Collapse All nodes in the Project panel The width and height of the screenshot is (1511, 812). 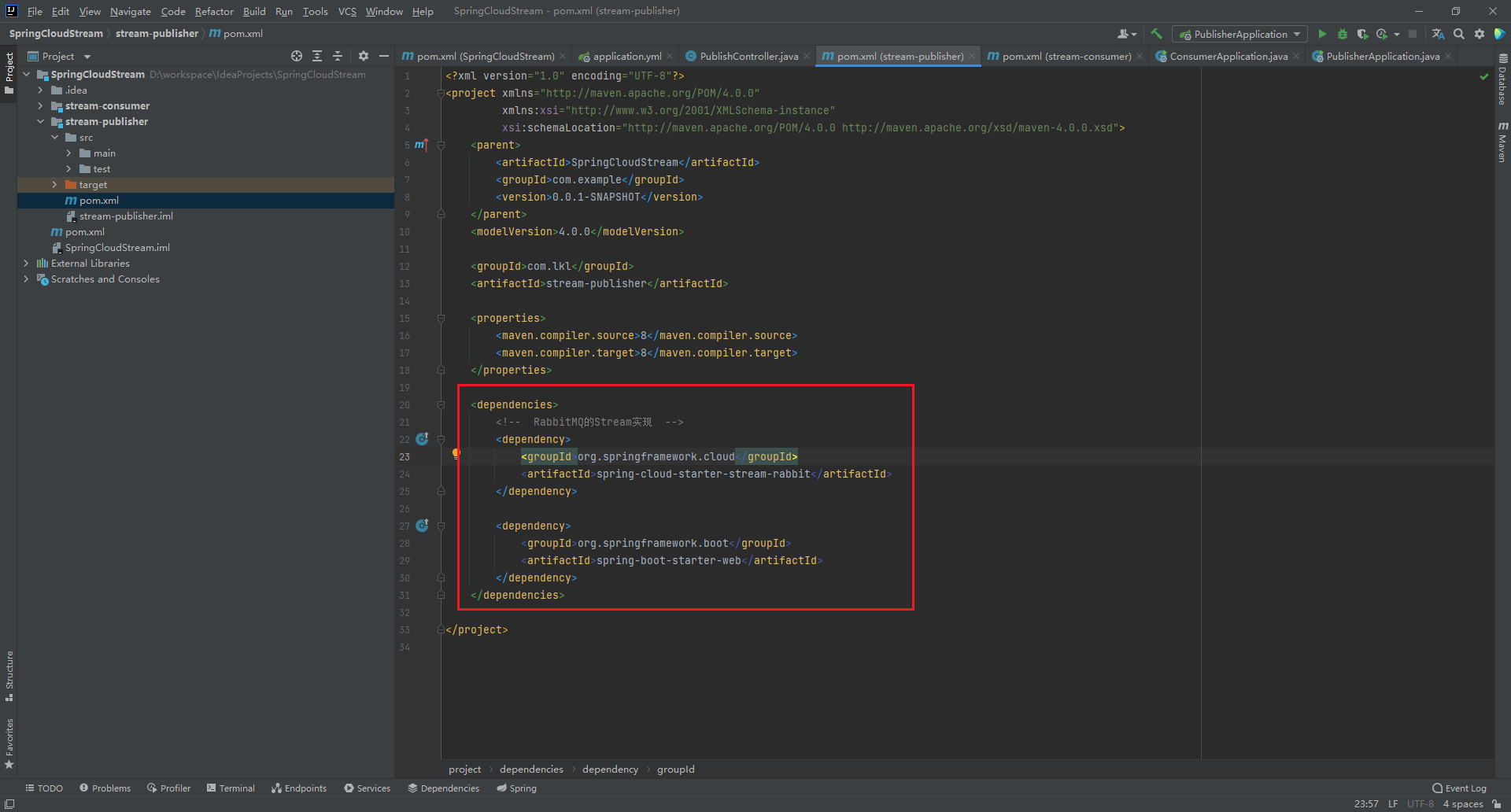tap(338, 56)
